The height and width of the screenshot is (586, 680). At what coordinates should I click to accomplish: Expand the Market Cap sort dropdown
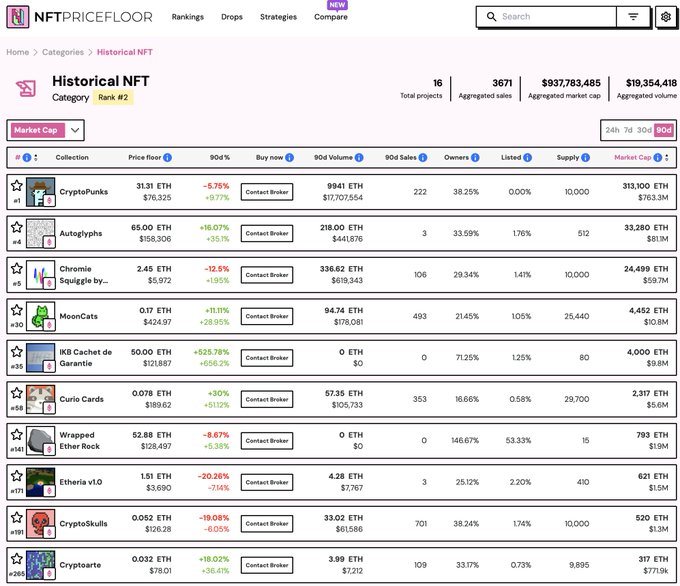pyautogui.click(x=75, y=130)
